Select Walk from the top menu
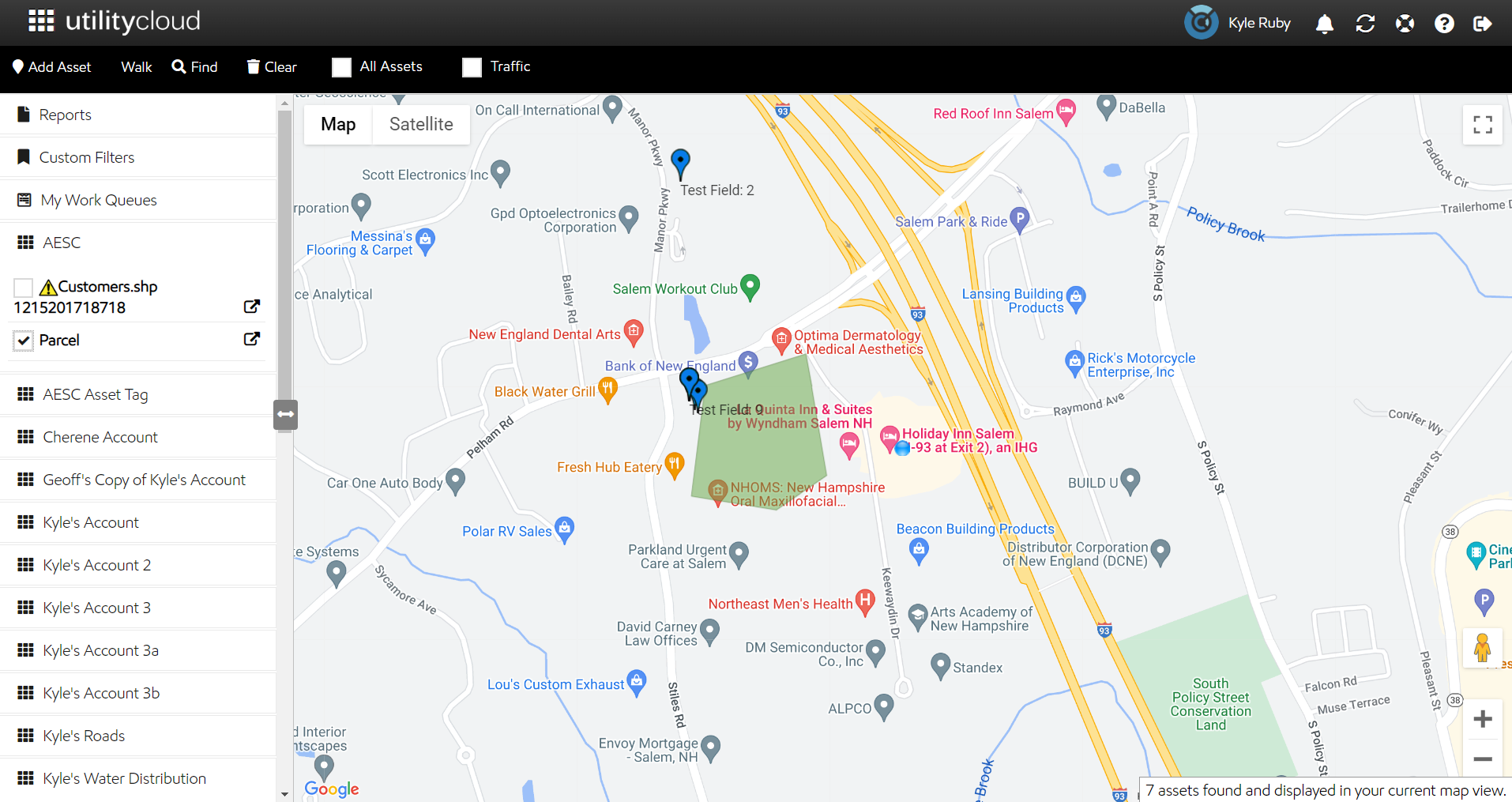This screenshot has width=1512, height=802. click(135, 67)
